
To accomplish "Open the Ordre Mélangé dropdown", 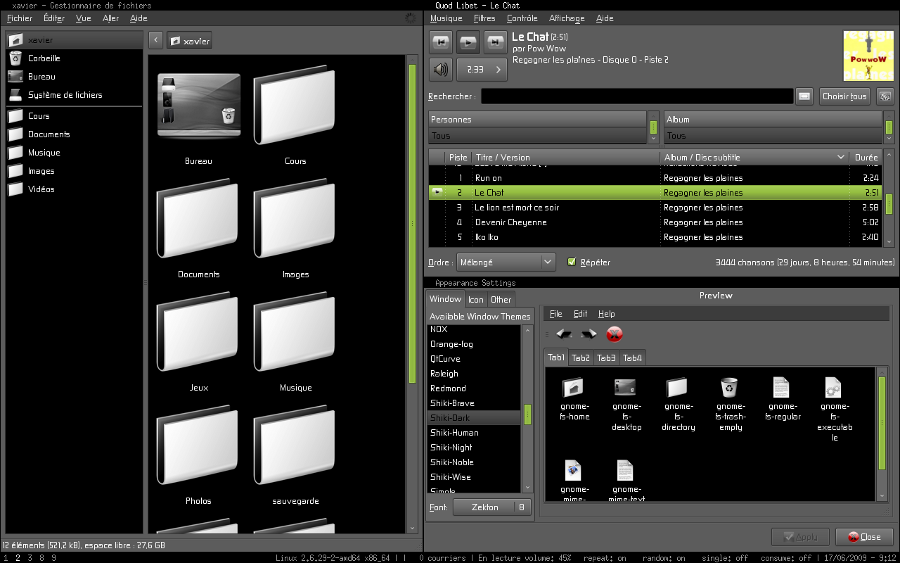I will click(x=506, y=262).
